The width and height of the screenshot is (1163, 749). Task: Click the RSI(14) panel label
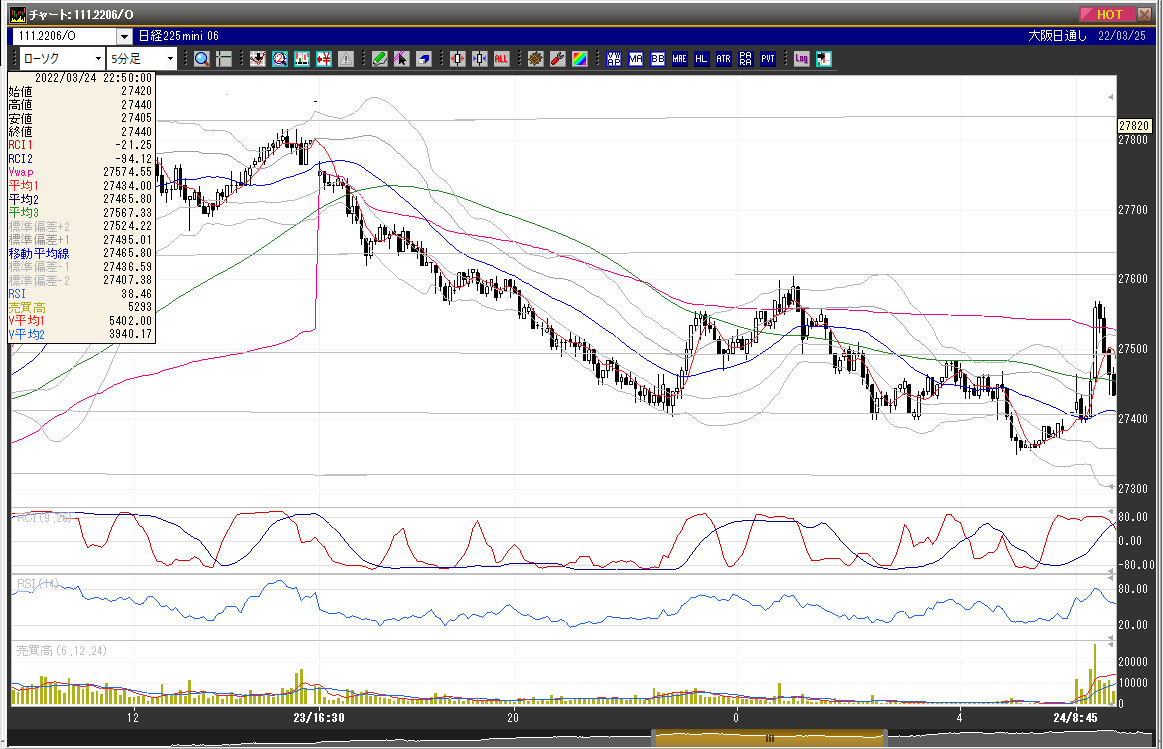point(38,584)
